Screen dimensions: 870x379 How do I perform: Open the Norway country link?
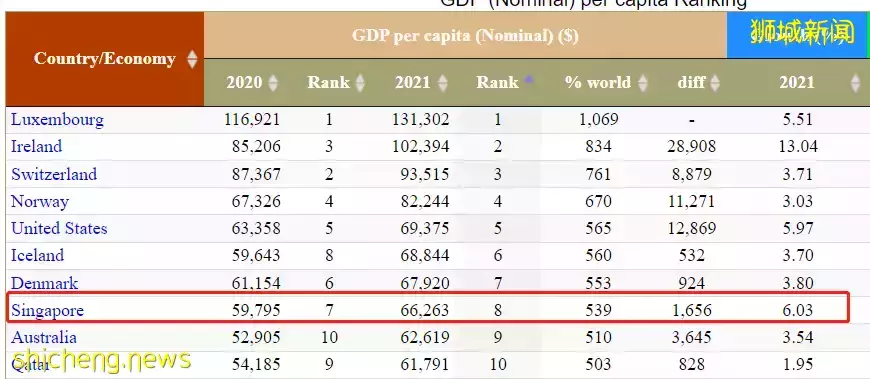40,201
